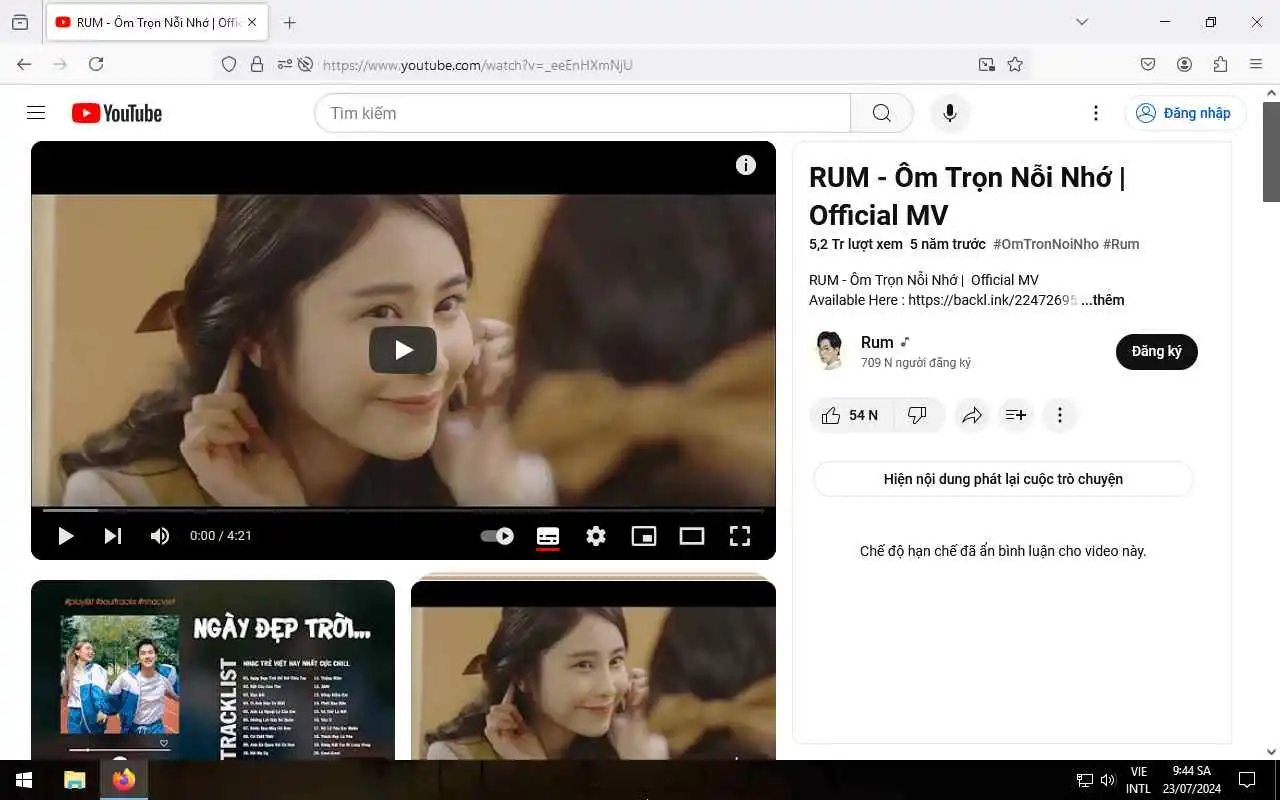Go back in browser
Screen dimensions: 1280x800
coord(24,64)
